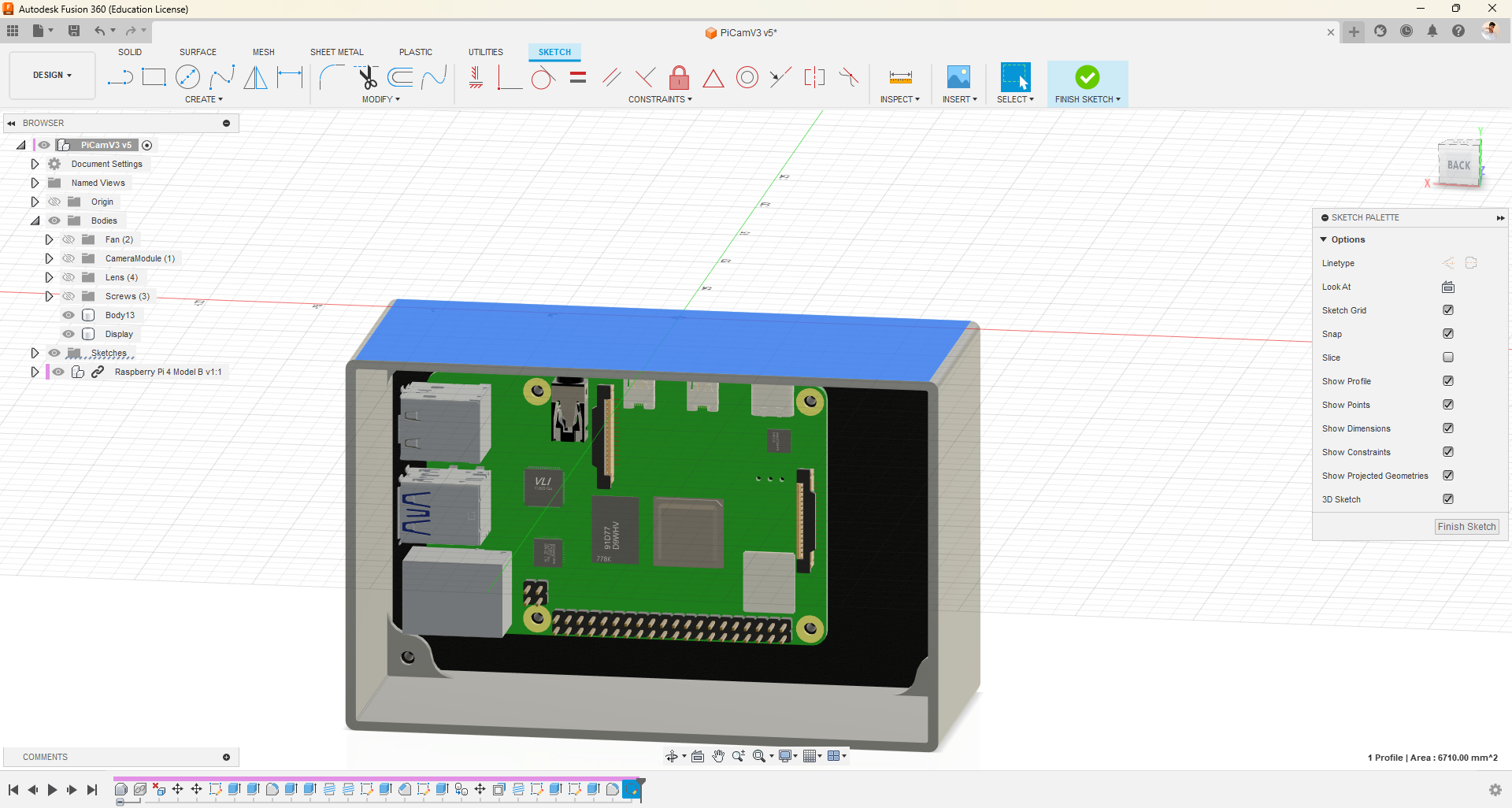Toggle the Show Dimensions checkbox
1512x808 pixels.
tap(1448, 428)
